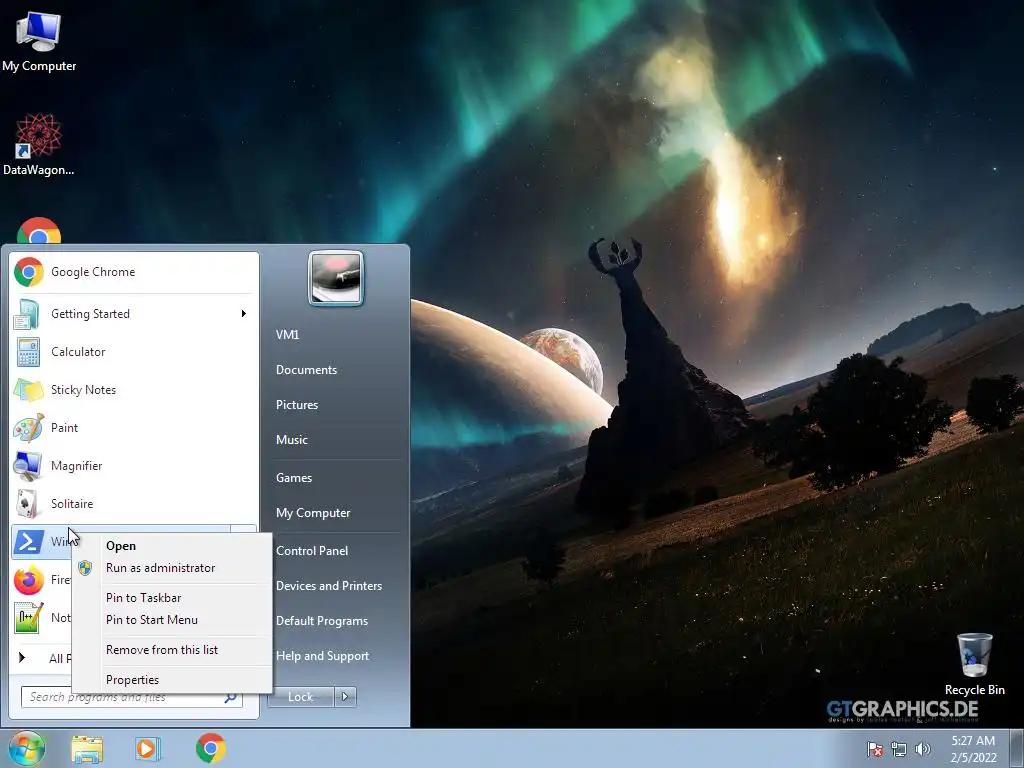Viewport: 1024px width, 768px height.
Task: Open Windows Explorer from the taskbar
Action: [x=87, y=749]
